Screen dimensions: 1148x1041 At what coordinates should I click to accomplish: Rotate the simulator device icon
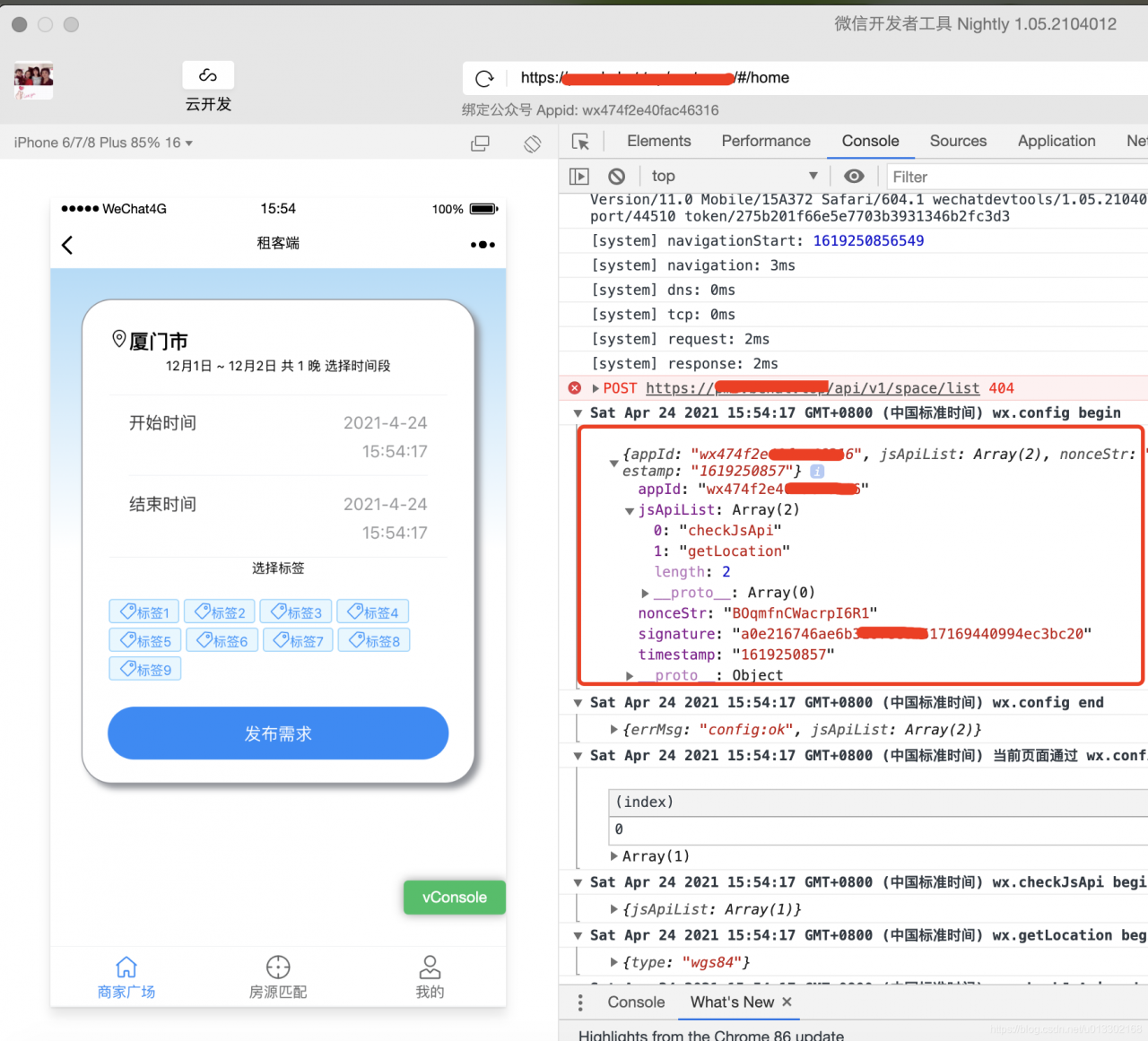(532, 143)
